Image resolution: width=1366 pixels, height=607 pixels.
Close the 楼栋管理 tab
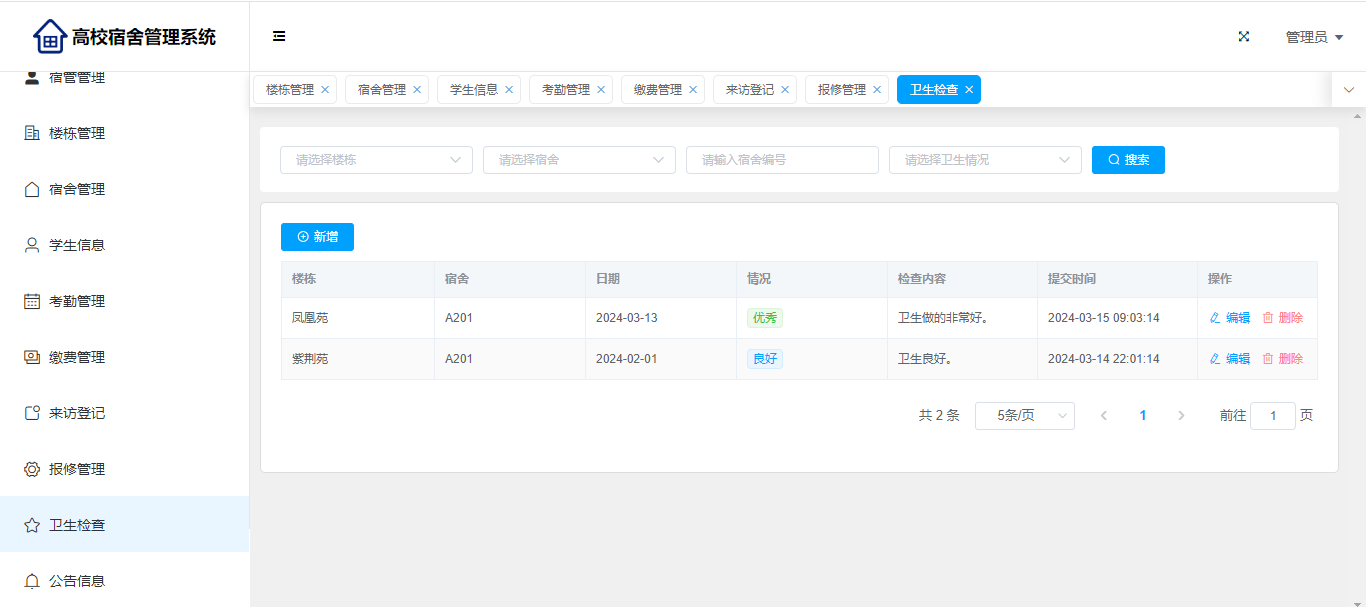(x=325, y=90)
